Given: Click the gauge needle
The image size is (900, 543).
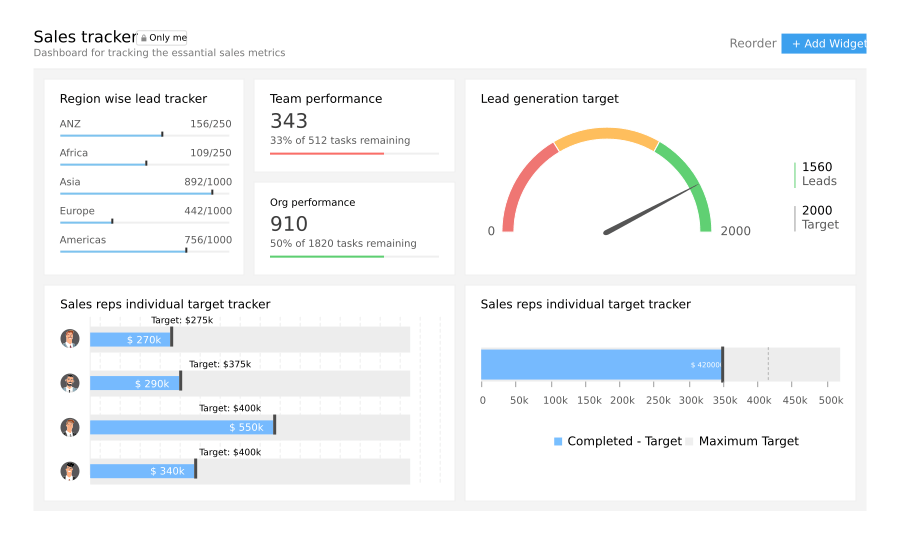Looking at the screenshot, I should 651,210.
